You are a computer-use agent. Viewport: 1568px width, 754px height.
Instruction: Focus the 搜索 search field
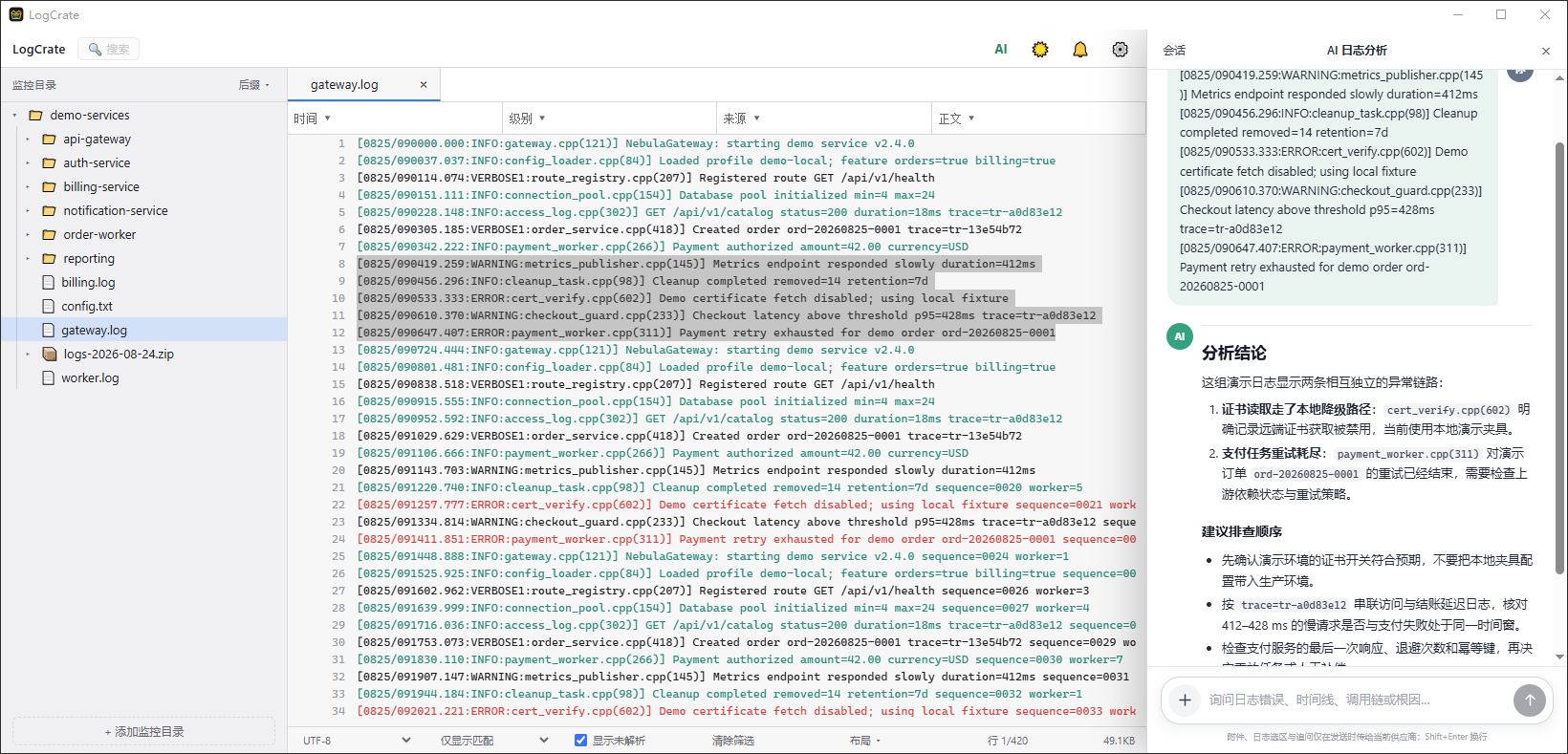pos(109,49)
